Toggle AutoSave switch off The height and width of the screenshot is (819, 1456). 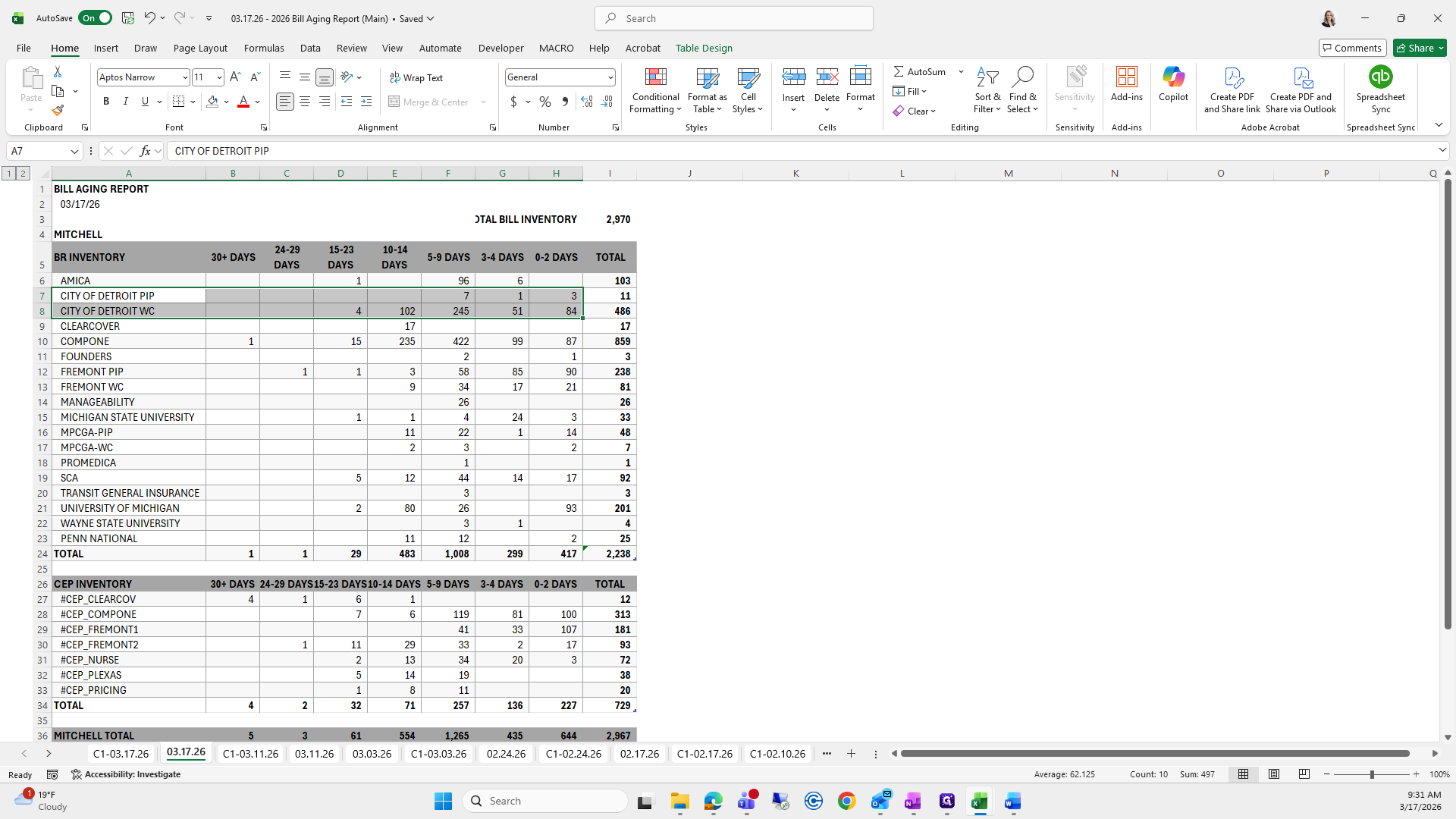point(95,18)
